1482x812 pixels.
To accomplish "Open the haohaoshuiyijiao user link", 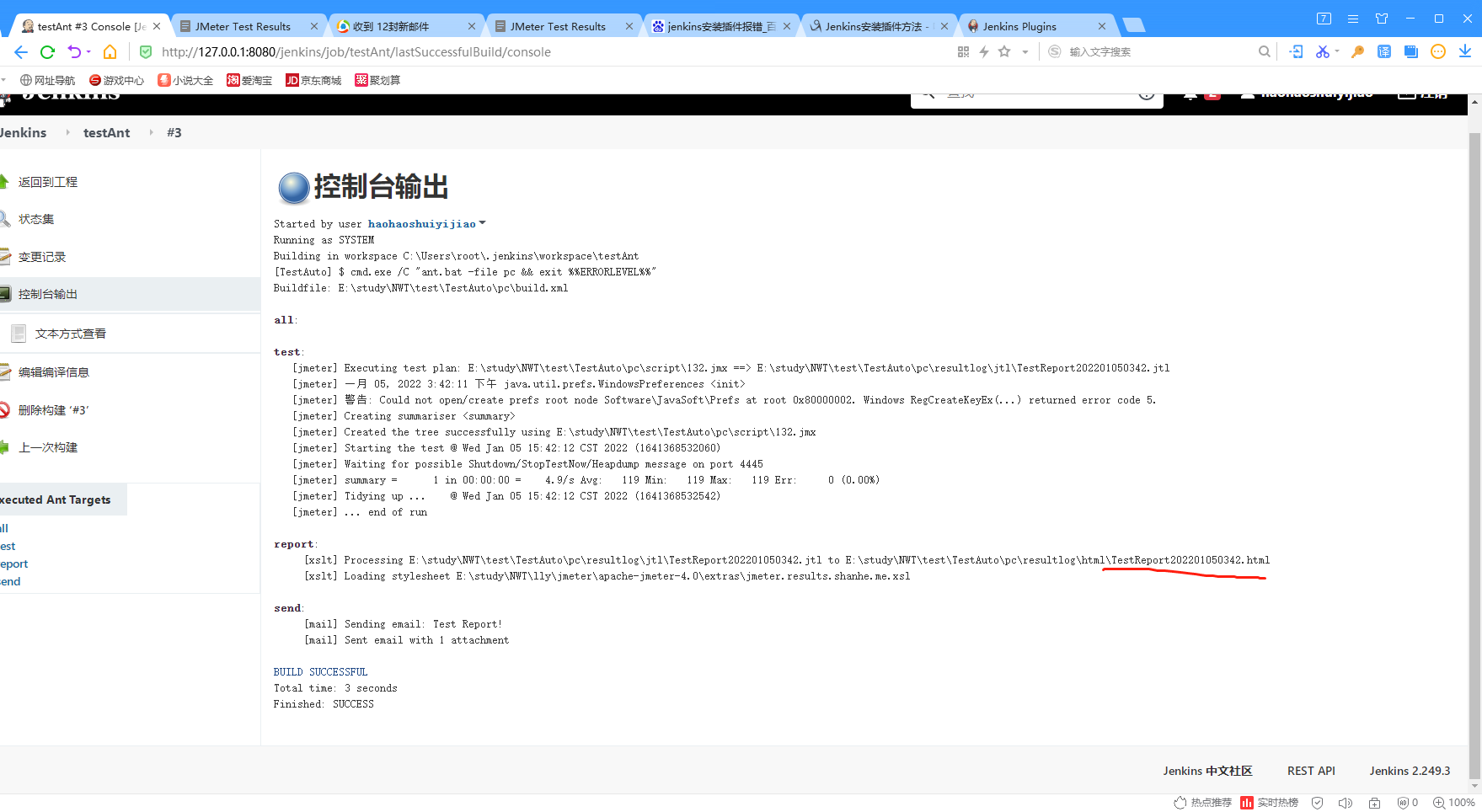I will [x=421, y=224].
